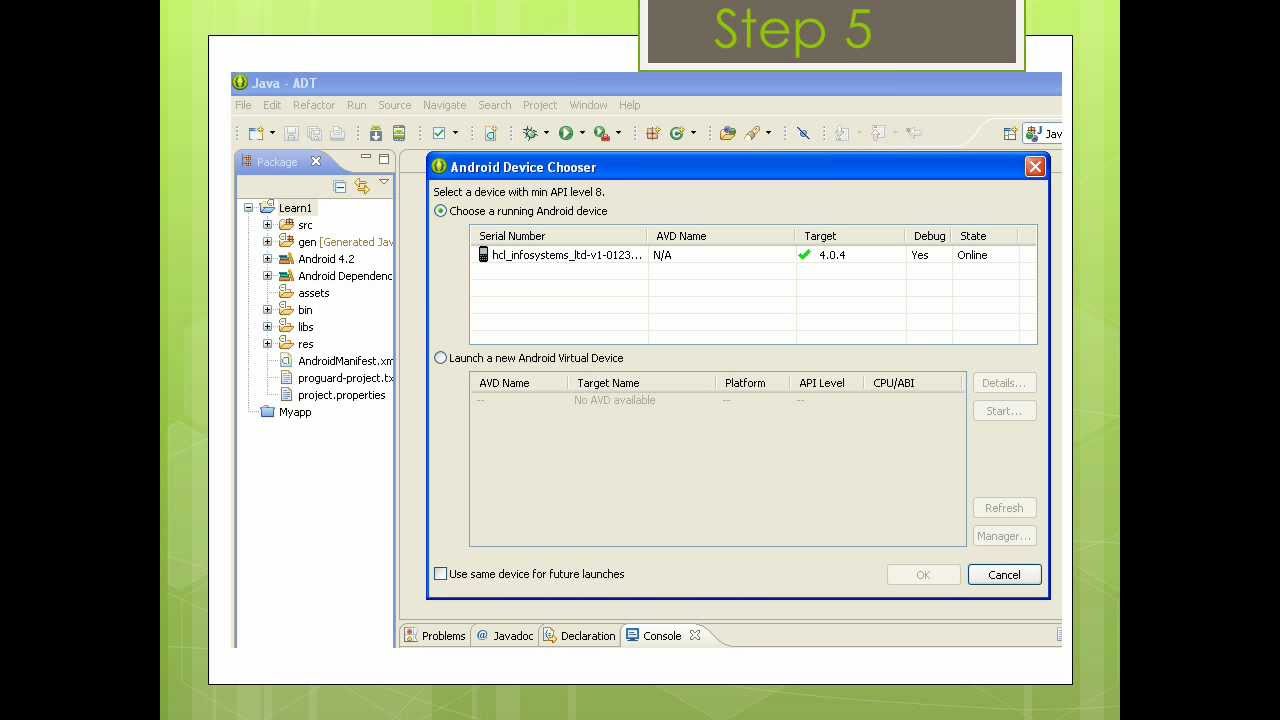Expand the res folder

pos(267,344)
